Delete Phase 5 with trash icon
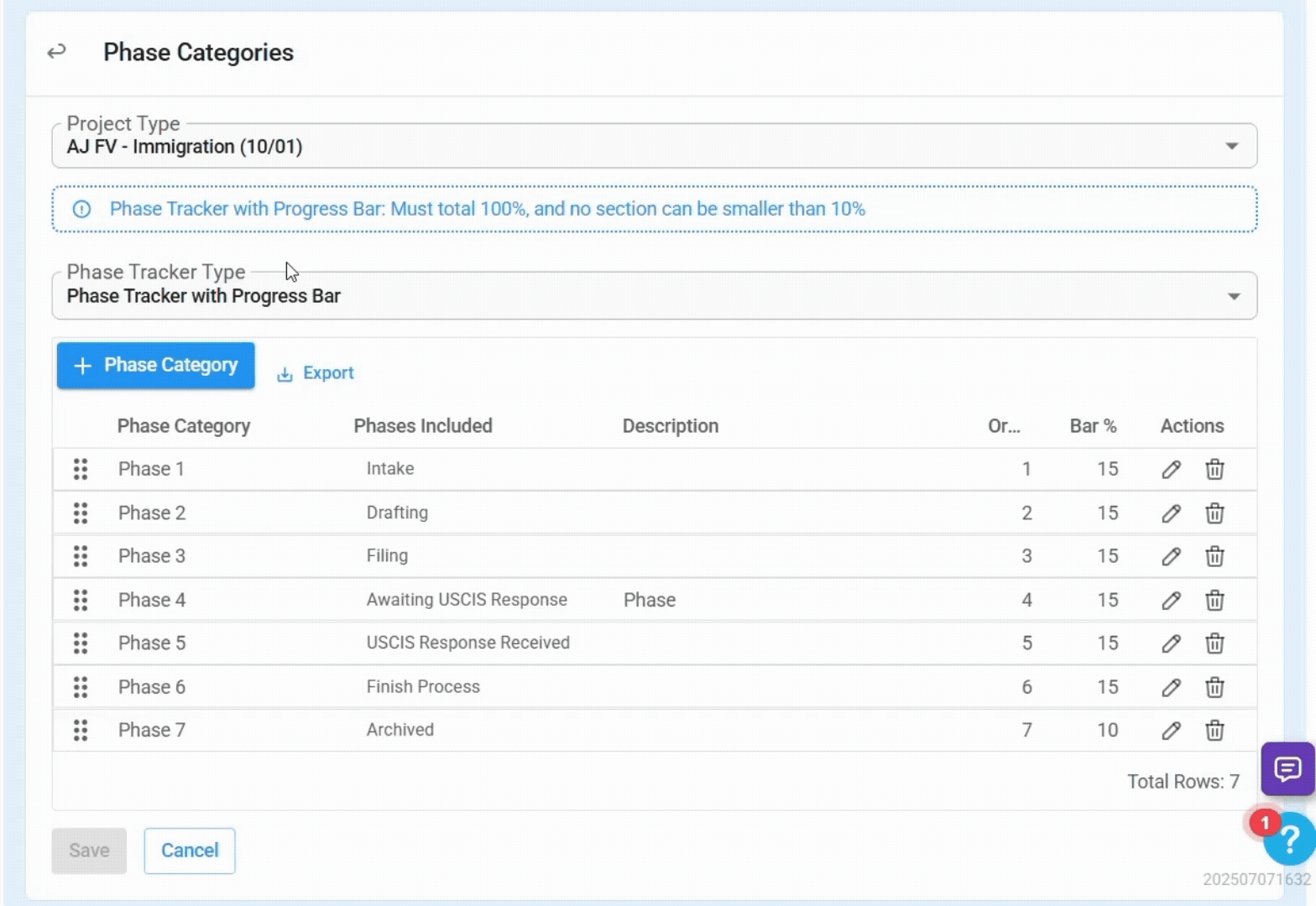 [x=1214, y=643]
